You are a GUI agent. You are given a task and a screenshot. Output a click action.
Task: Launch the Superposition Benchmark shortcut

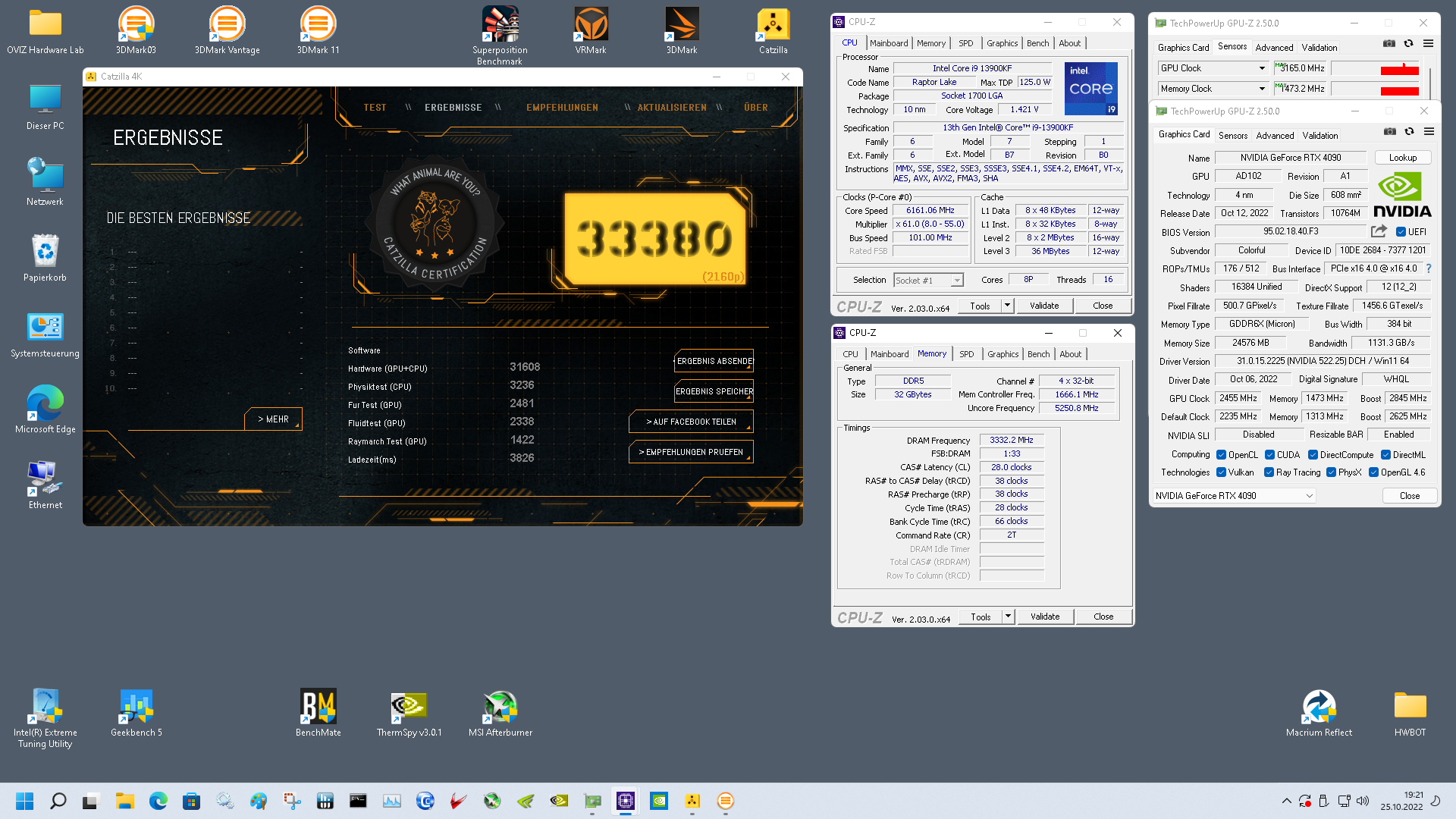coord(500,36)
